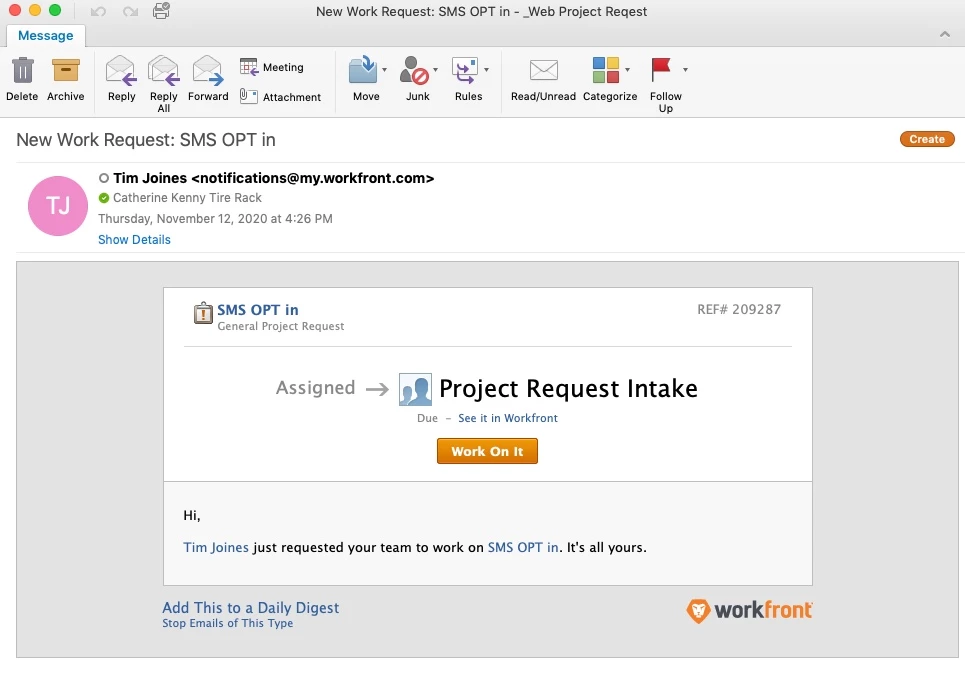965x674 pixels.
Task: Print the email with the printer icon
Action: click(x=161, y=10)
